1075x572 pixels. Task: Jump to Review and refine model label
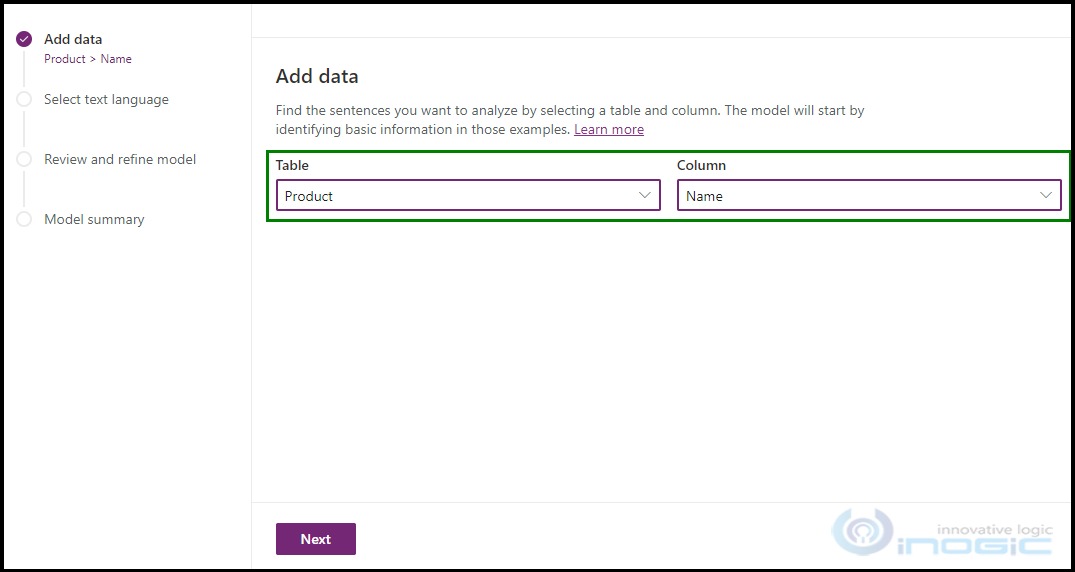[x=120, y=159]
